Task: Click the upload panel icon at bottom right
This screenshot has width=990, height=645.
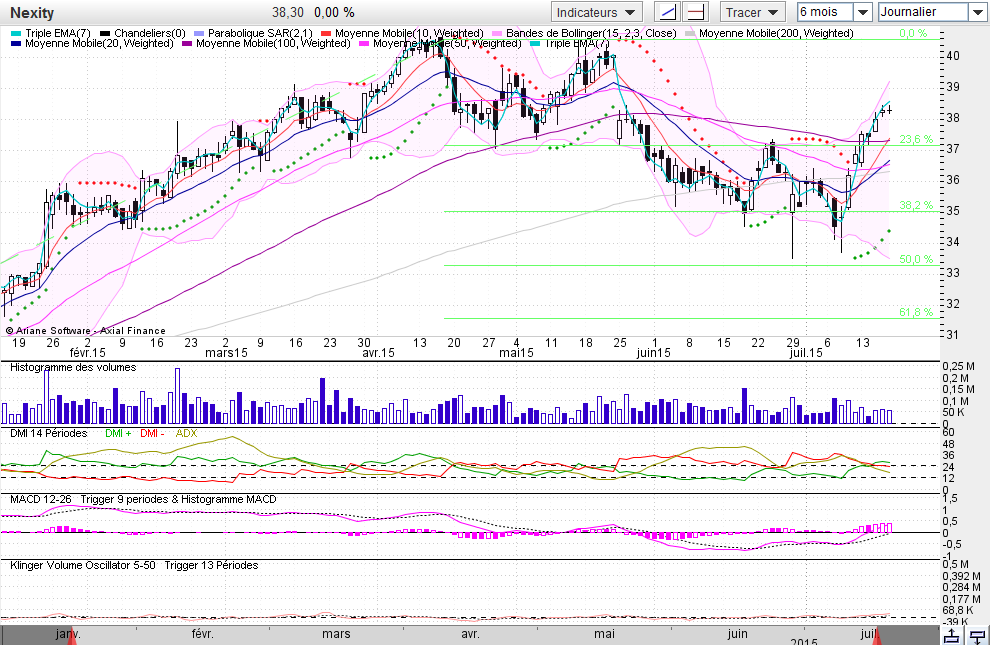Action: (952, 636)
